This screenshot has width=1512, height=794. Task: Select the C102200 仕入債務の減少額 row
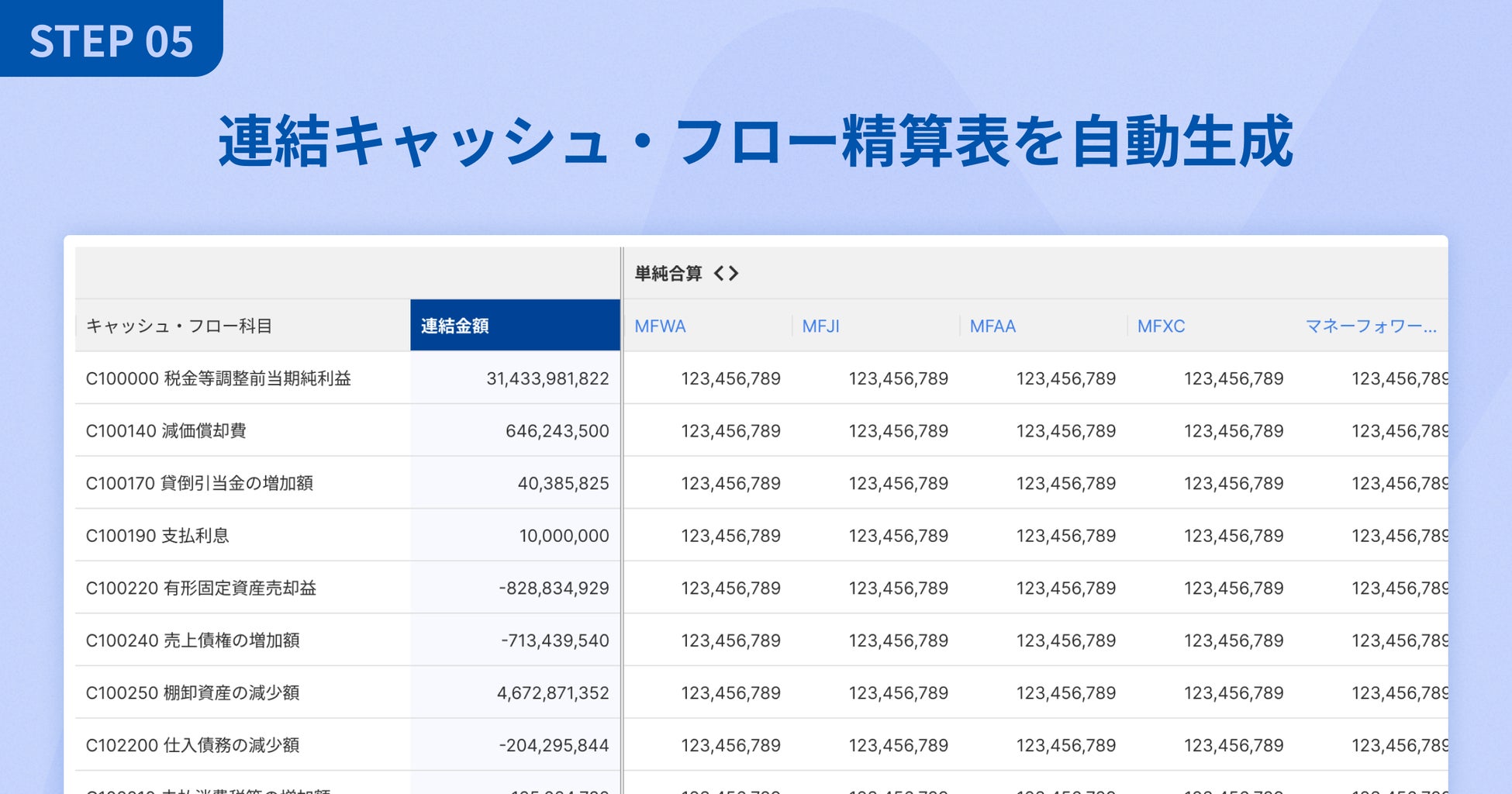coord(192,745)
